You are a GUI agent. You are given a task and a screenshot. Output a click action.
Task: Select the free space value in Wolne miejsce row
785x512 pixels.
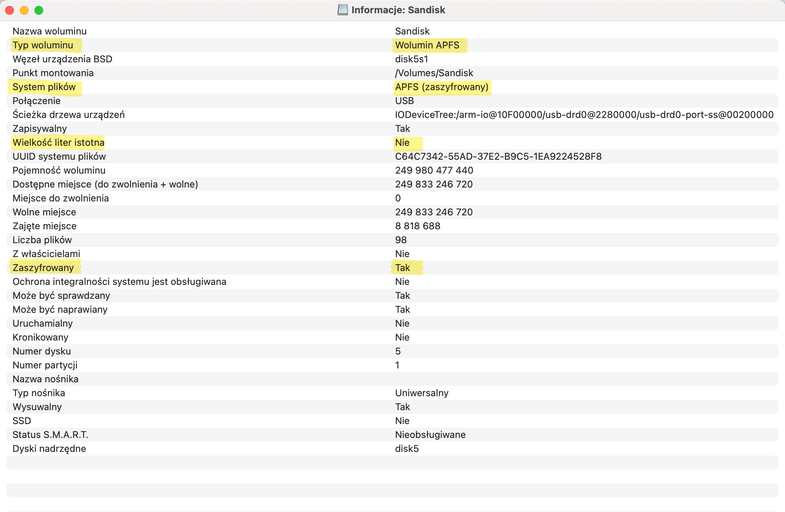[x=434, y=212]
